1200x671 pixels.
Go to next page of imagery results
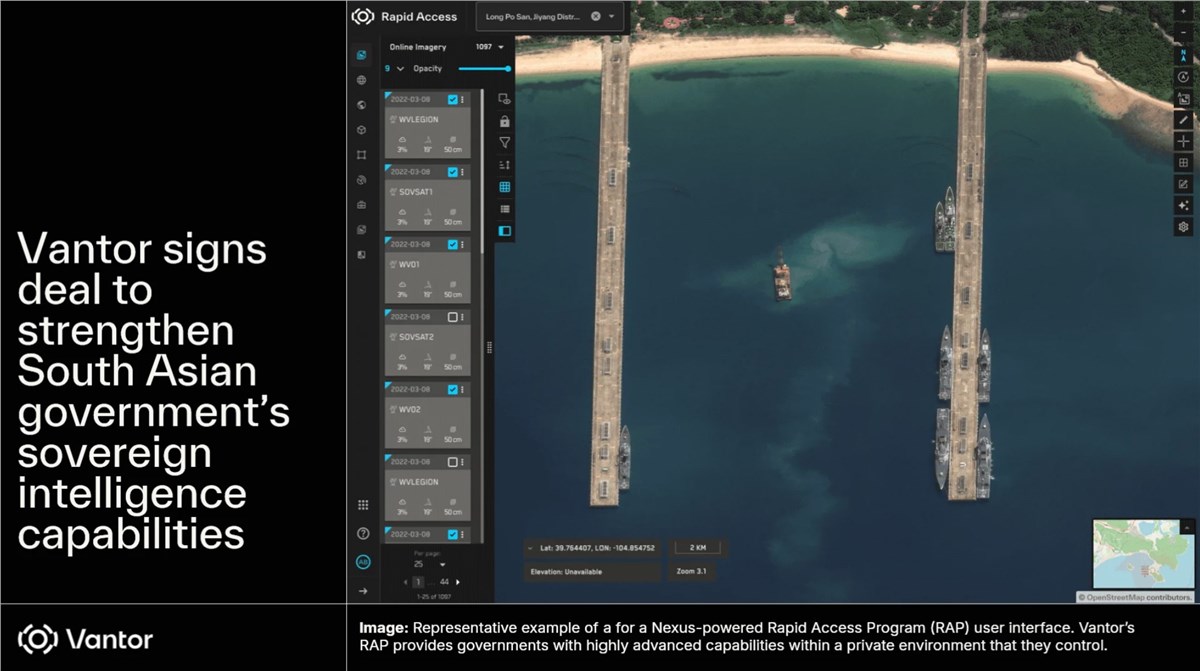coord(458,582)
